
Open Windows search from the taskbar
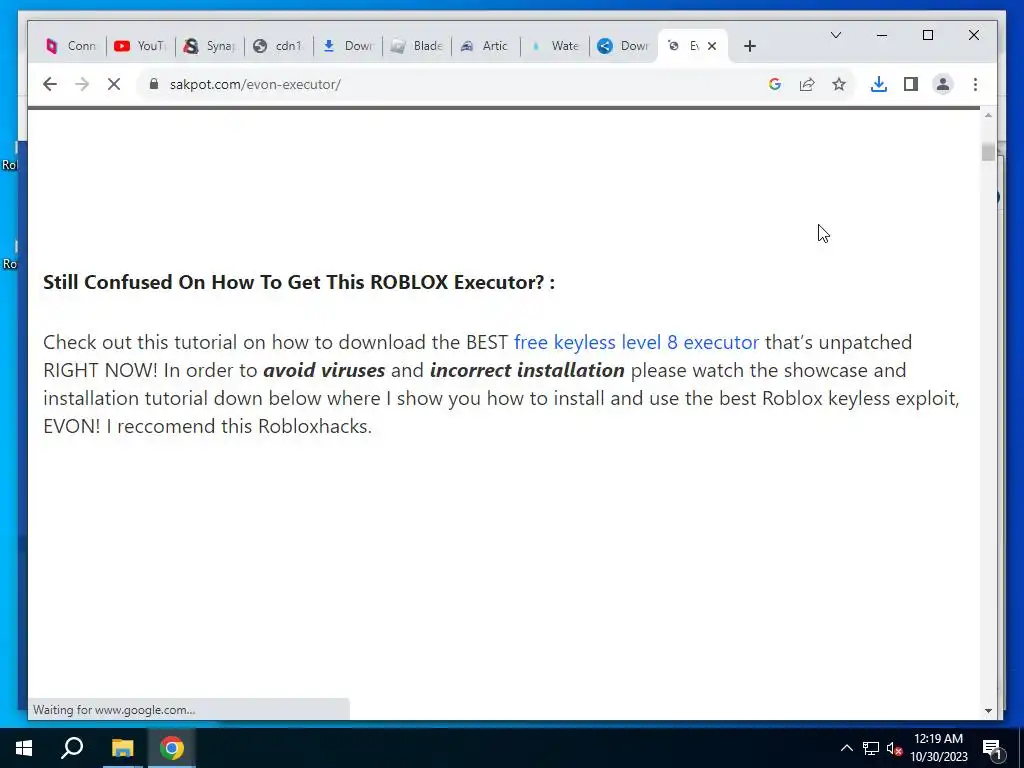pyautogui.click(x=72, y=748)
